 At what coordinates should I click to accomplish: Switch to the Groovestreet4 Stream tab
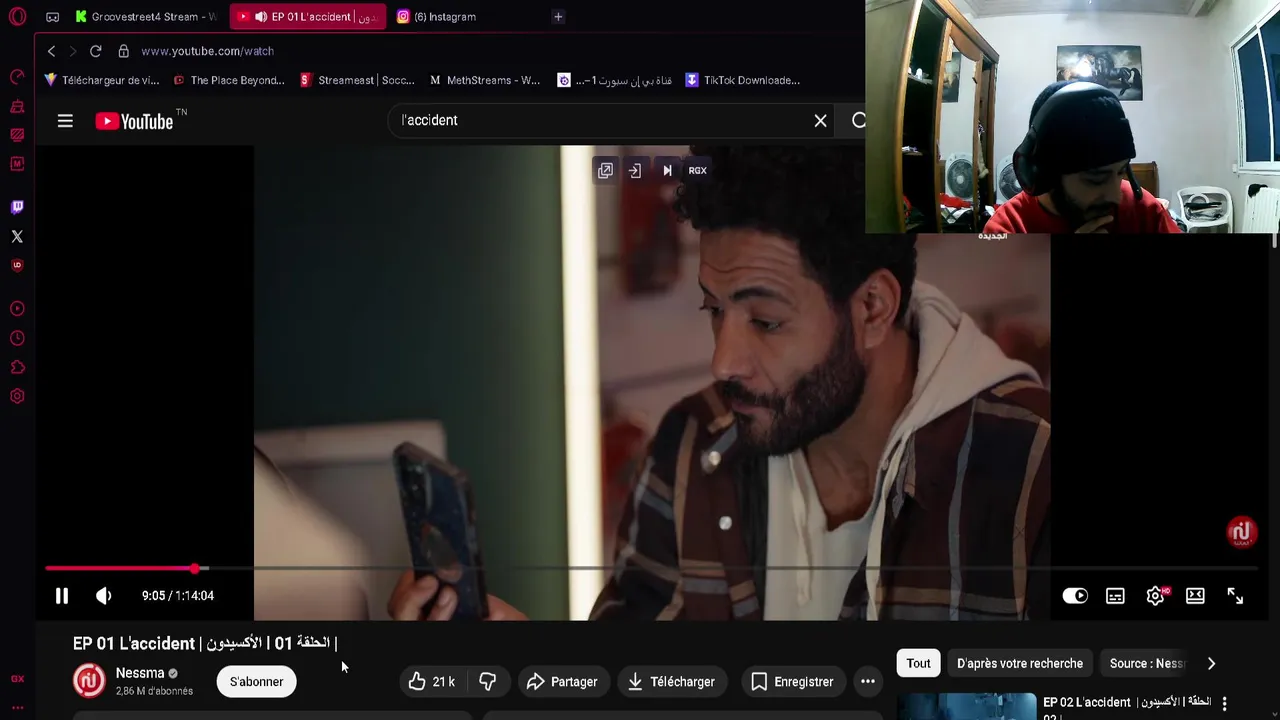tap(146, 17)
